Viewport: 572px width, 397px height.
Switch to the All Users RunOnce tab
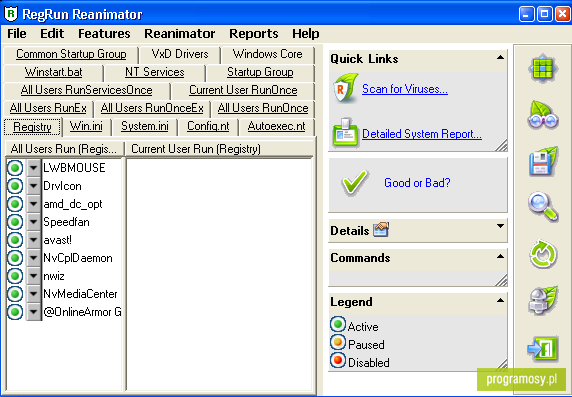coord(263,108)
